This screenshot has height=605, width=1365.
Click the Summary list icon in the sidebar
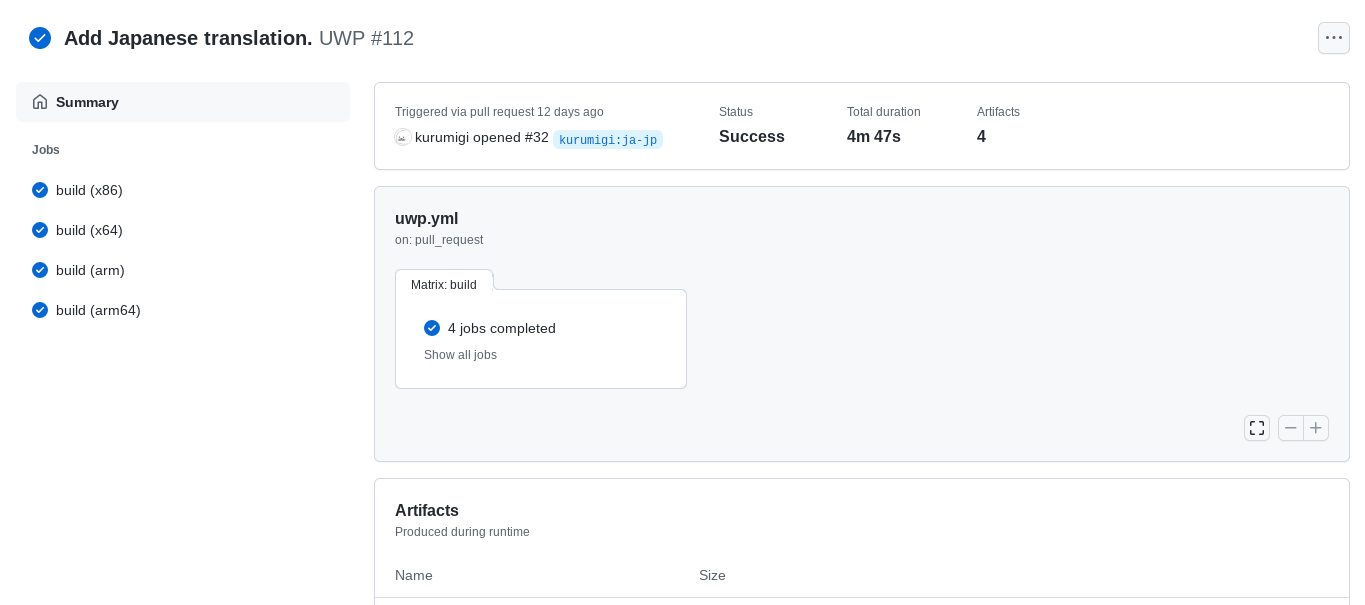pyautogui.click(x=40, y=102)
